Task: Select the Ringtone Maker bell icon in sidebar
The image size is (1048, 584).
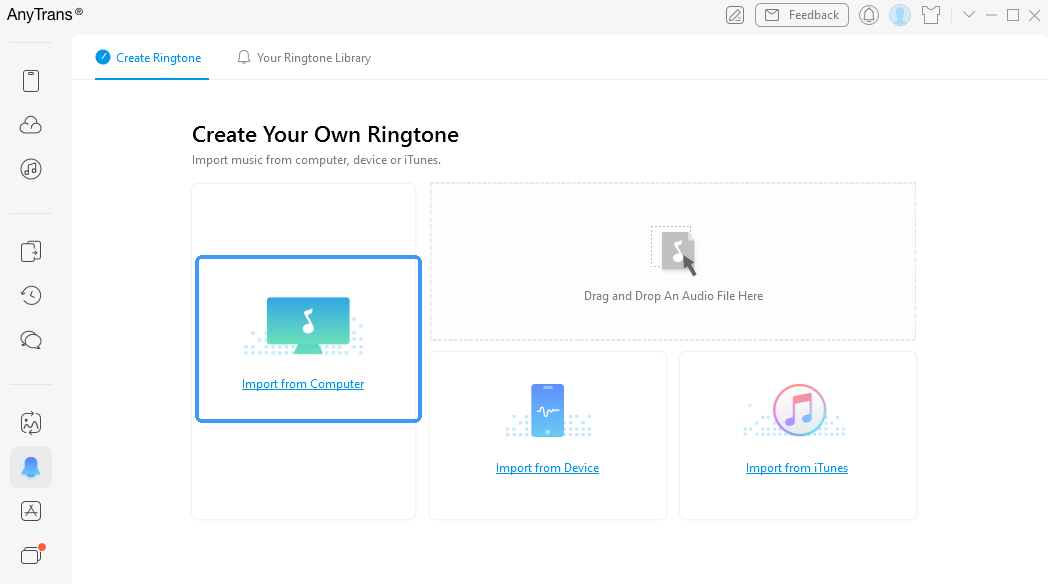Action: click(x=31, y=467)
